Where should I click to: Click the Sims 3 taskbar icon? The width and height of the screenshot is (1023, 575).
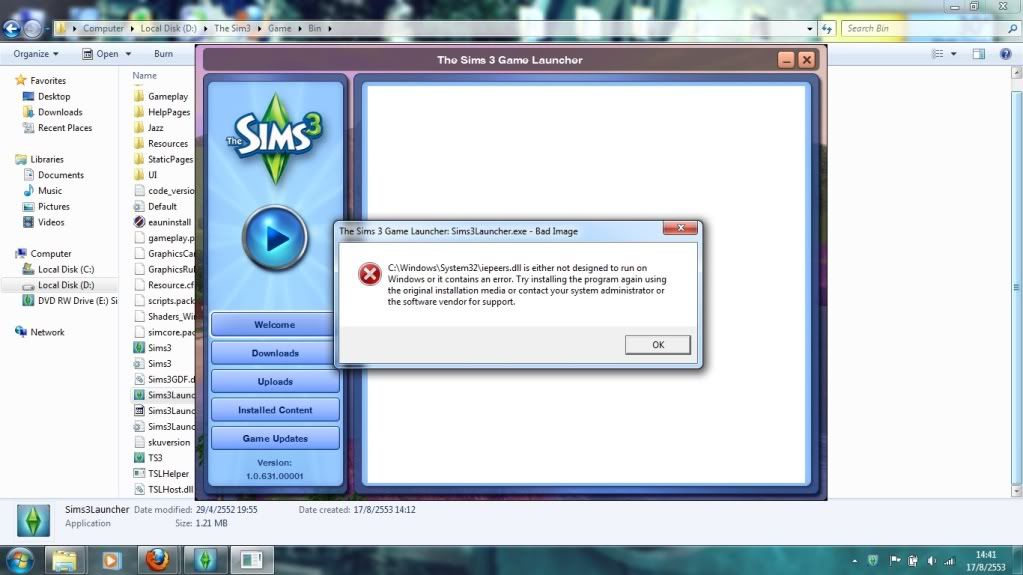point(205,560)
